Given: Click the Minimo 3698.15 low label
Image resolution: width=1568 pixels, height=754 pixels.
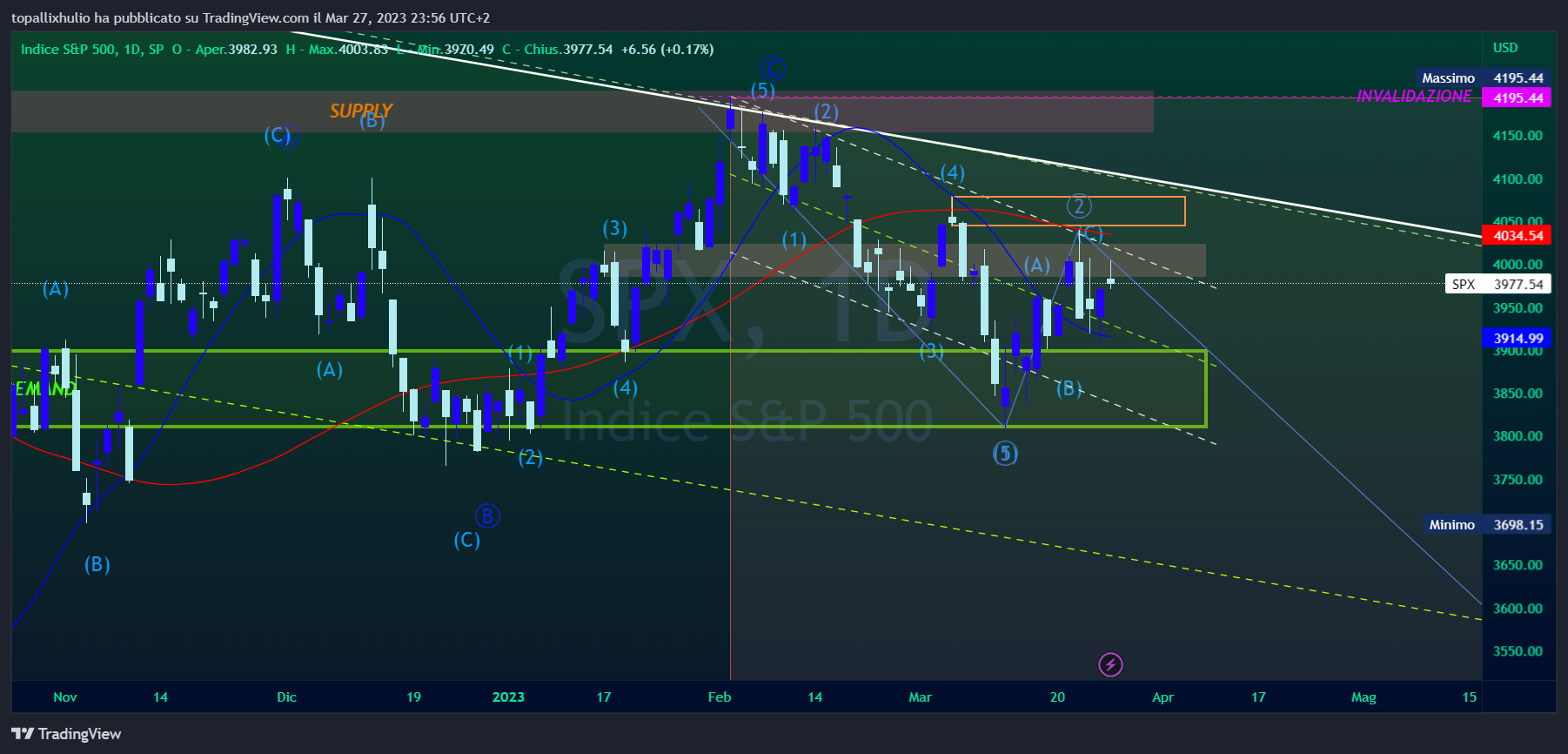Looking at the screenshot, I should [1487, 525].
